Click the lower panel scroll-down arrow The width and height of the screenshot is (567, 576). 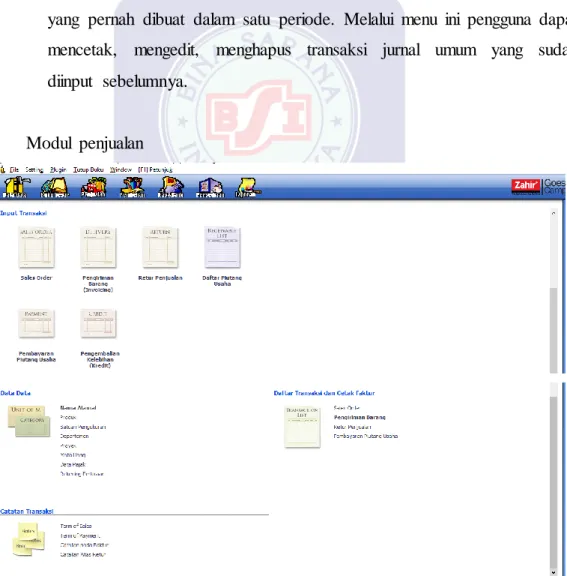coord(553,572)
